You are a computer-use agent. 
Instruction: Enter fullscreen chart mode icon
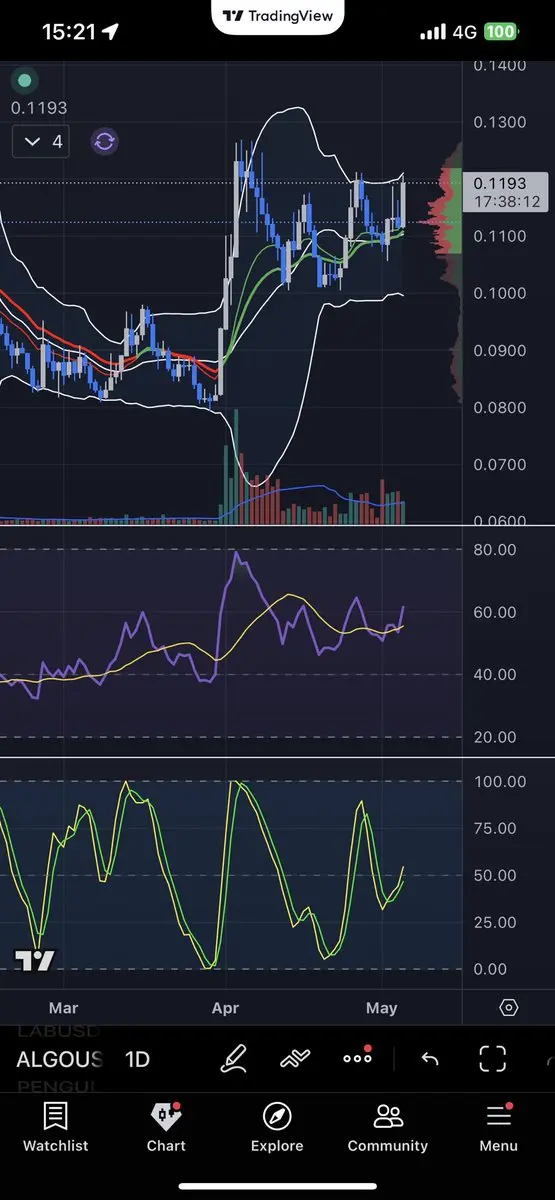coord(492,1059)
